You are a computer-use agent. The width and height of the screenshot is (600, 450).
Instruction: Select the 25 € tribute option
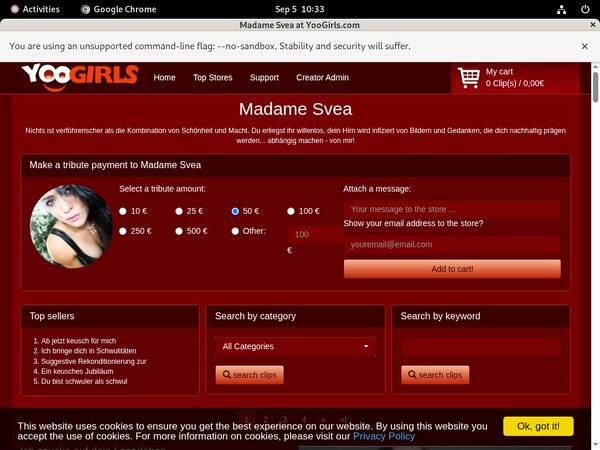click(179, 212)
